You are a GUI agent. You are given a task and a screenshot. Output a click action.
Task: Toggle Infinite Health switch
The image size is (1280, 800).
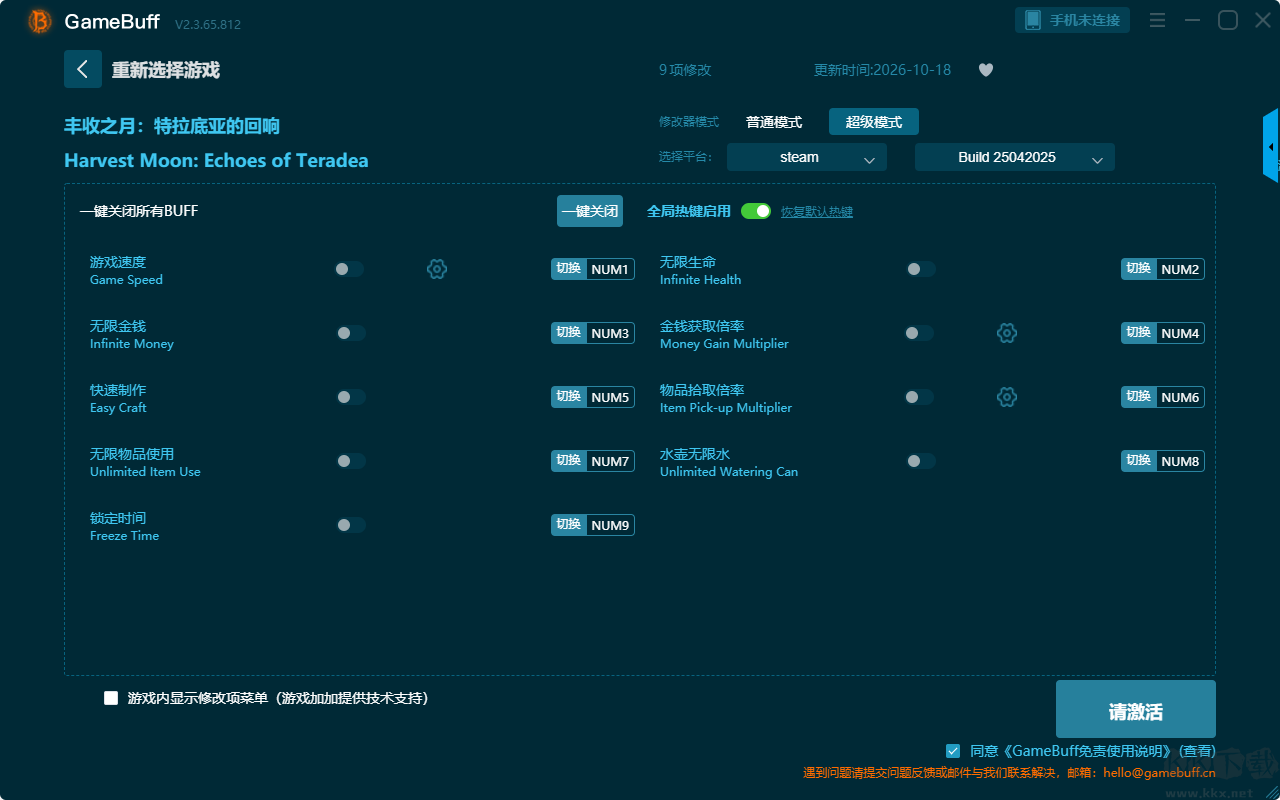(920, 269)
